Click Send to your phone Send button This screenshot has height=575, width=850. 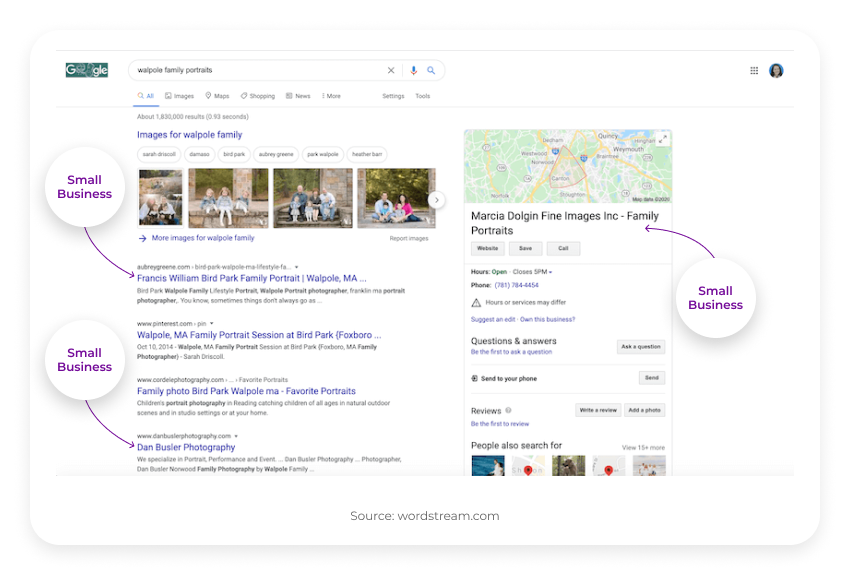652,378
